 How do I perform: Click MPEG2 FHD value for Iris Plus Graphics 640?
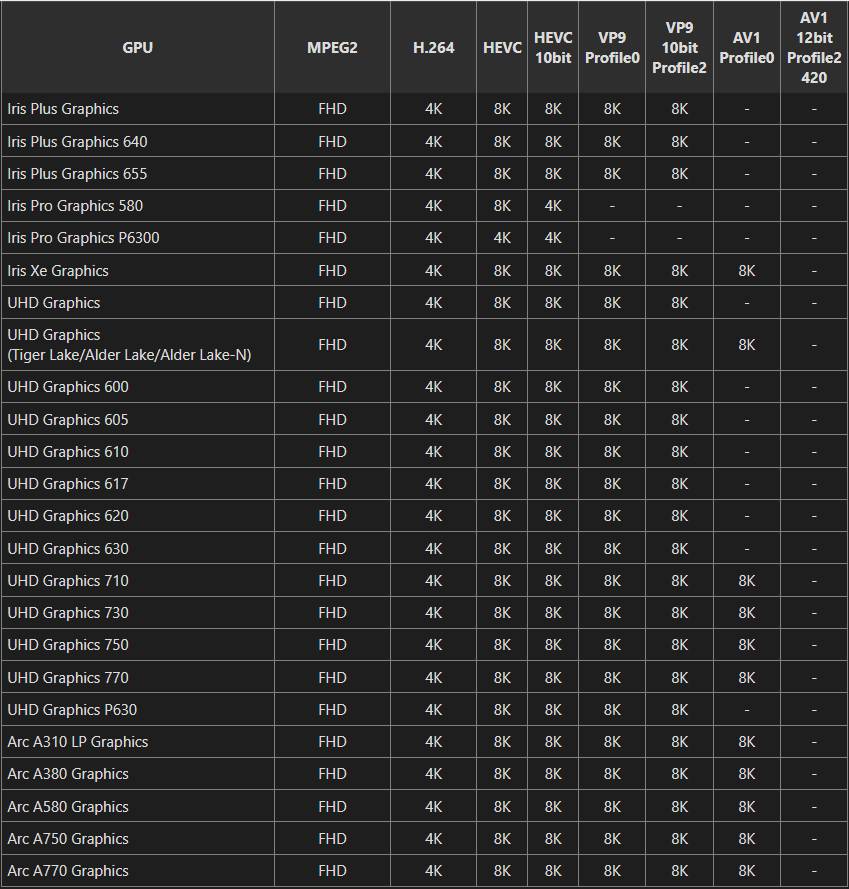pyautogui.click(x=332, y=141)
